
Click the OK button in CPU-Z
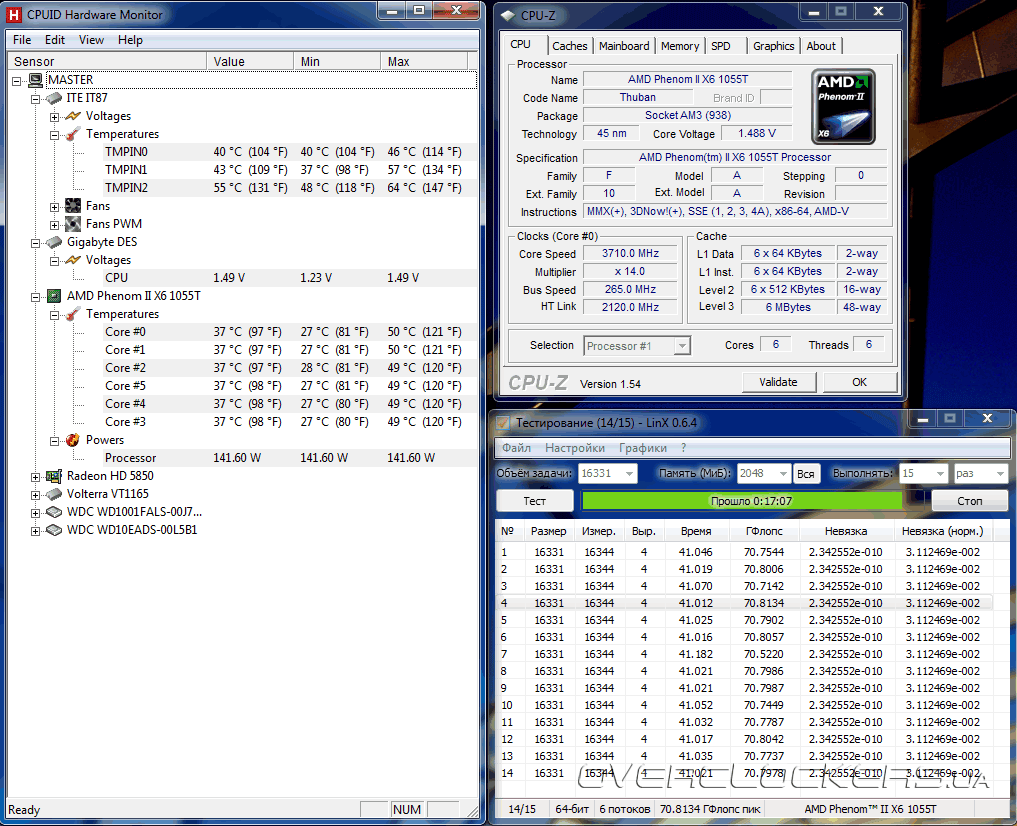tap(859, 383)
